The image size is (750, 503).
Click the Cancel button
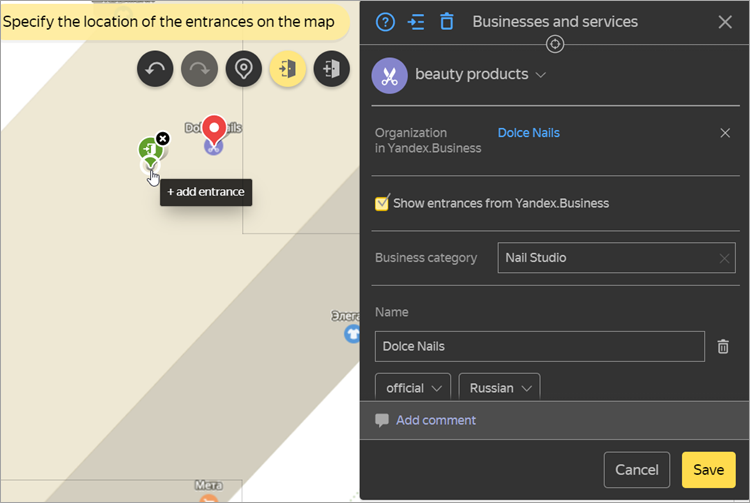coord(637,470)
